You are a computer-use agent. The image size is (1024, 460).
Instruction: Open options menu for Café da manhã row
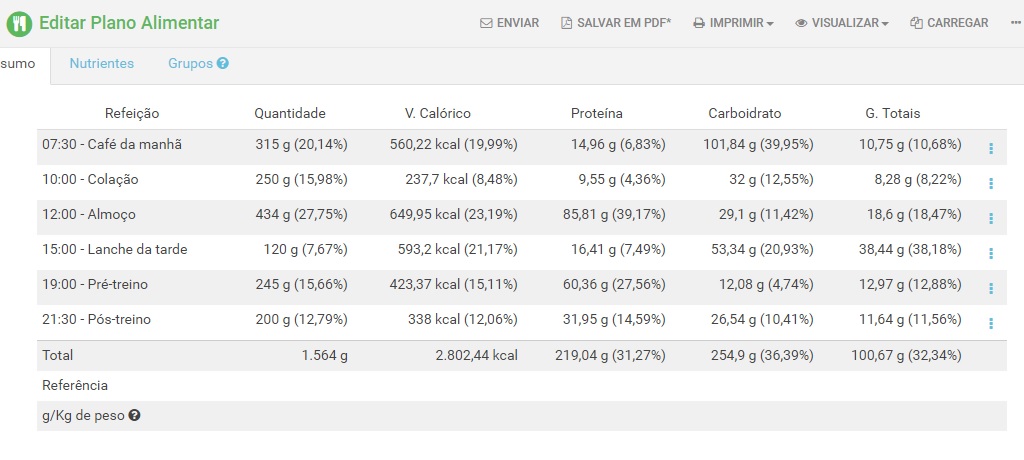click(x=991, y=148)
